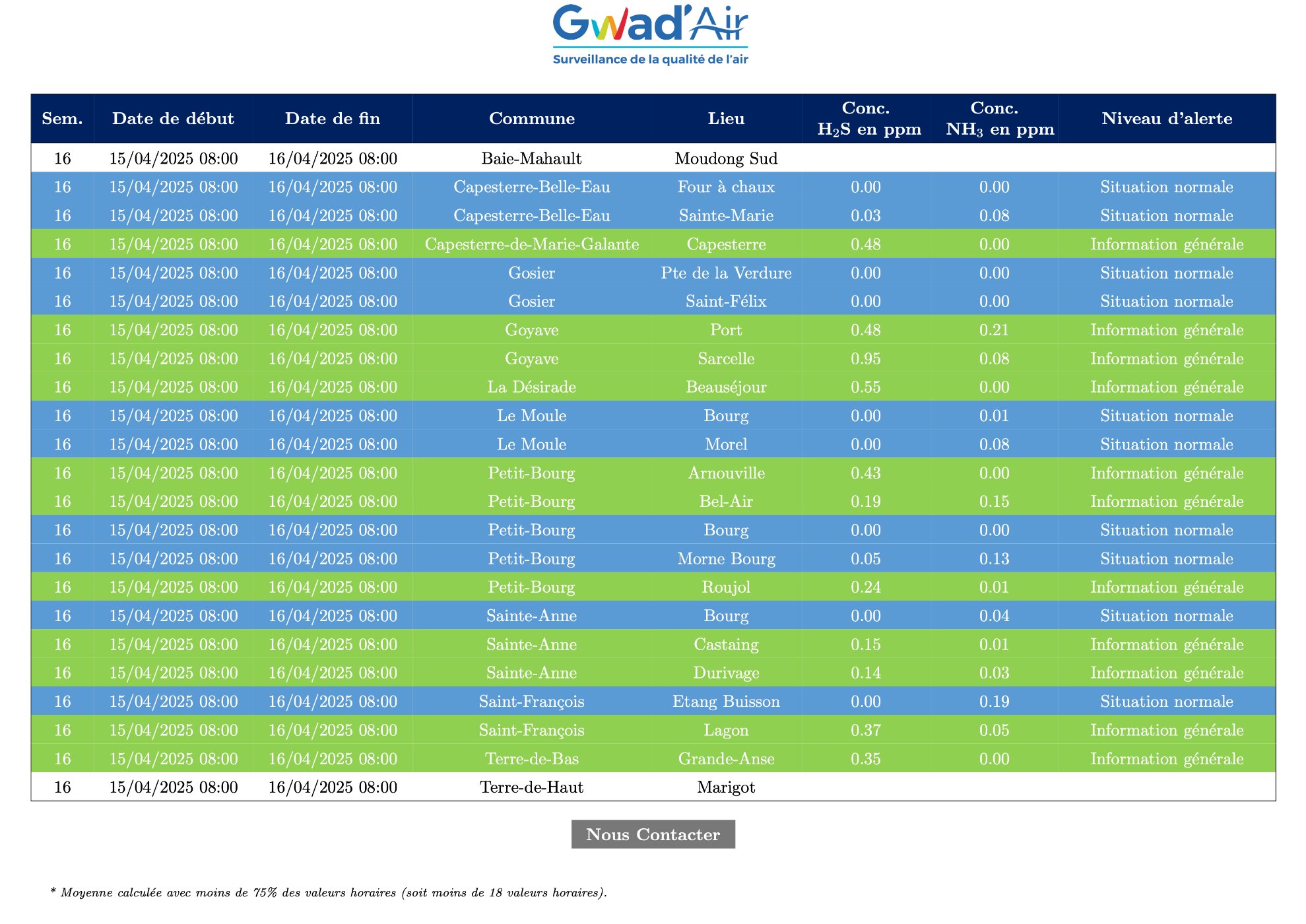Select the Durivage location cell
The height and width of the screenshot is (924, 1306).
click(726, 673)
